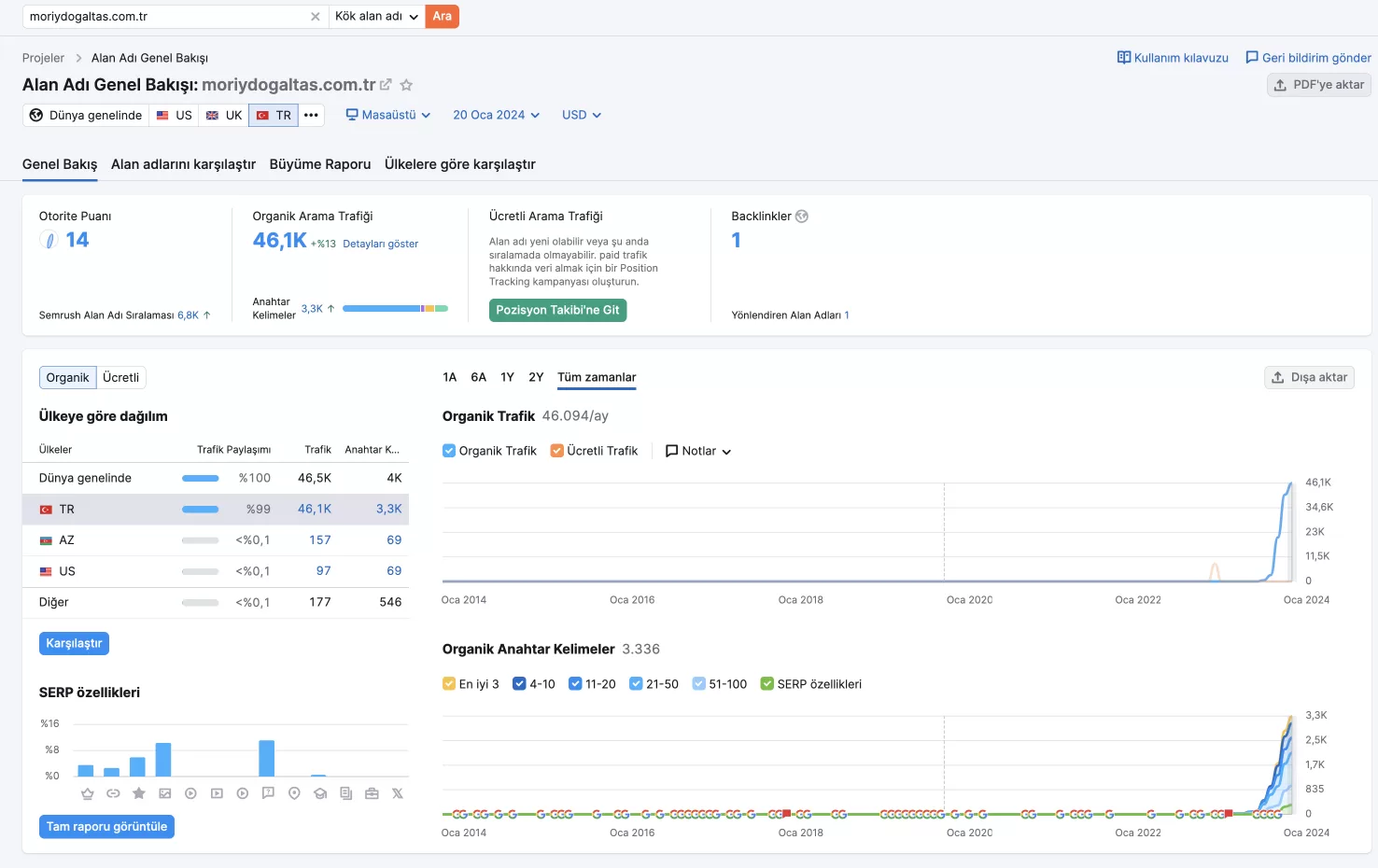Select the link chain SERP feature icon
Image resolution: width=1378 pixels, height=868 pixels.
point(113,793)
